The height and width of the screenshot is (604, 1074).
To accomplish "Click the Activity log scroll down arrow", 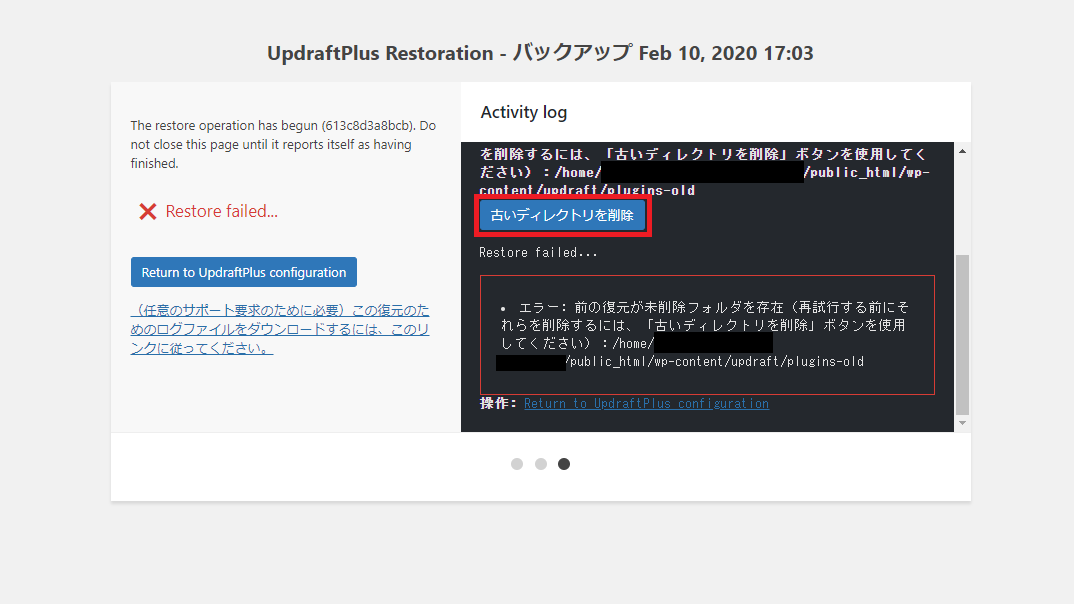I will coord(962,423).
